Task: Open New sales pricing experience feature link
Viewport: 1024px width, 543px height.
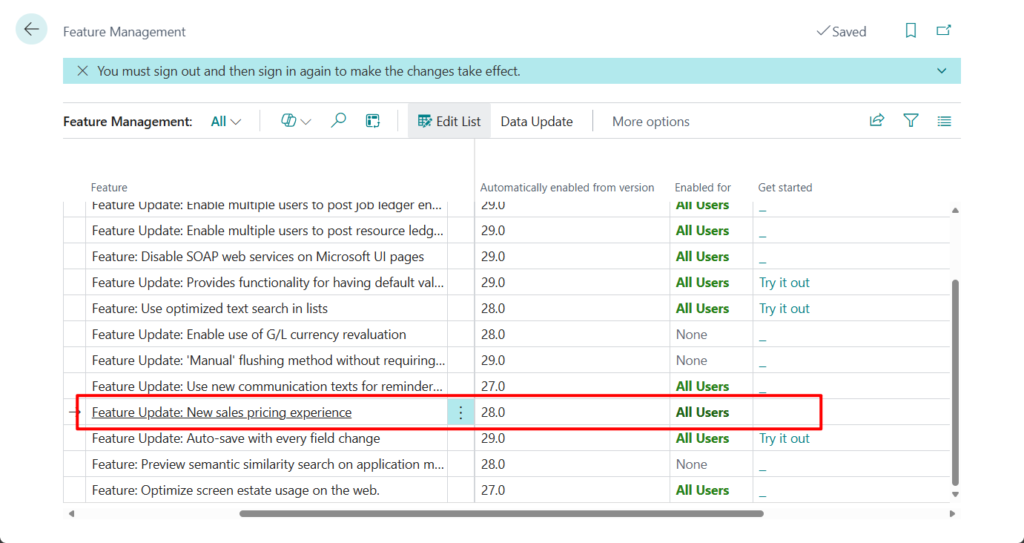Action: pos(221,412)
